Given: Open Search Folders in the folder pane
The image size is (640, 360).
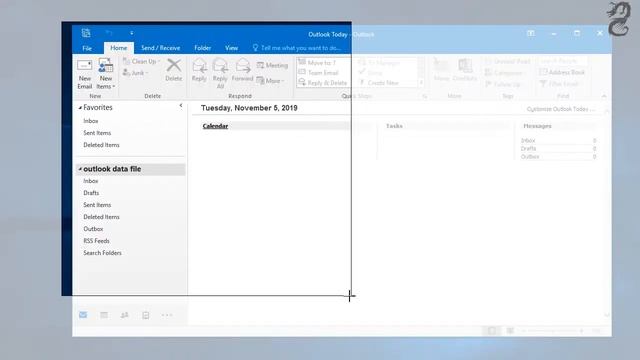Looking at the screenshot, I should click(x=102, y=253).
